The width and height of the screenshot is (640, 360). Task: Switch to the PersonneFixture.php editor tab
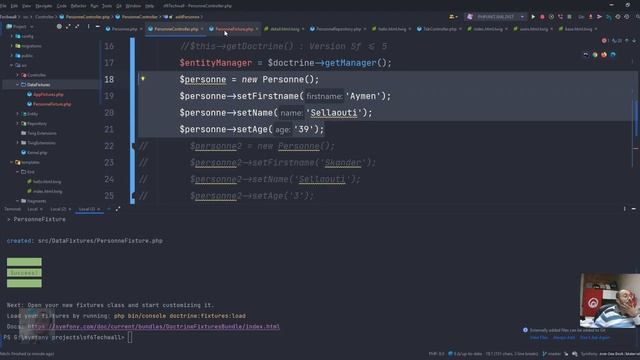(x=233, y=29)
